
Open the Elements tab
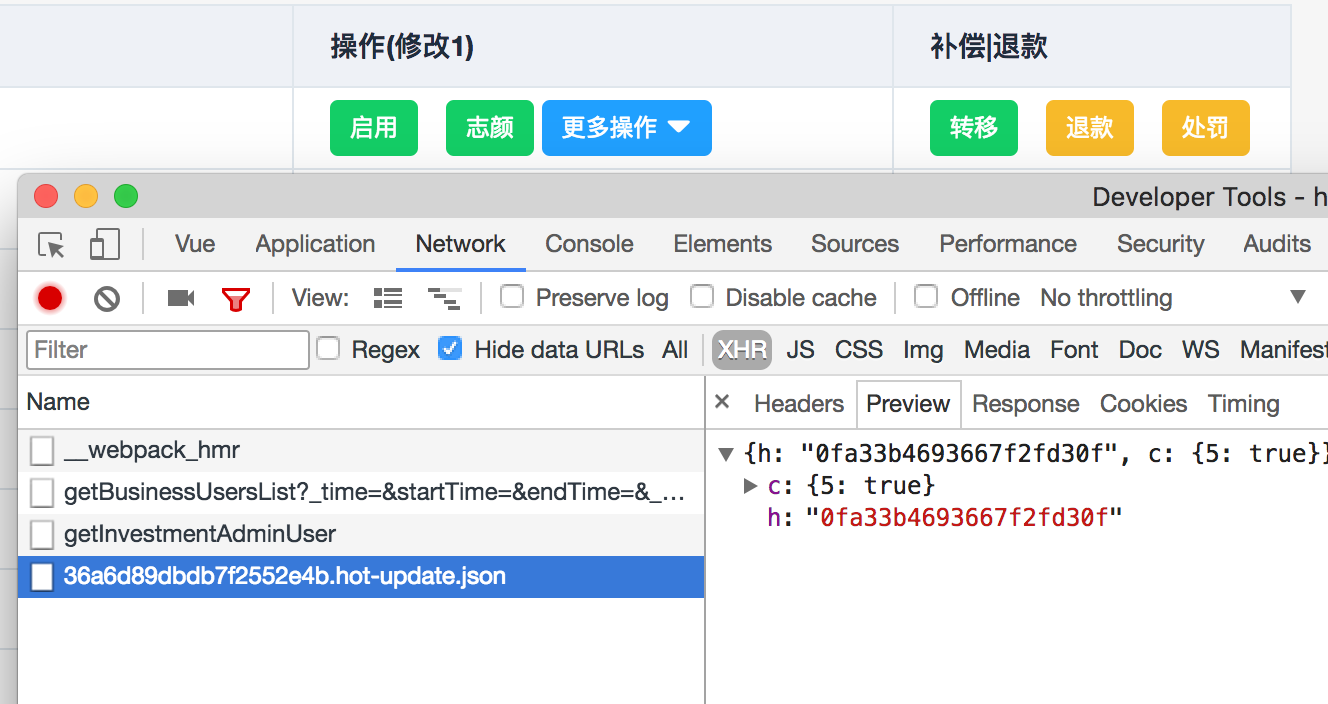coord(722,244)
